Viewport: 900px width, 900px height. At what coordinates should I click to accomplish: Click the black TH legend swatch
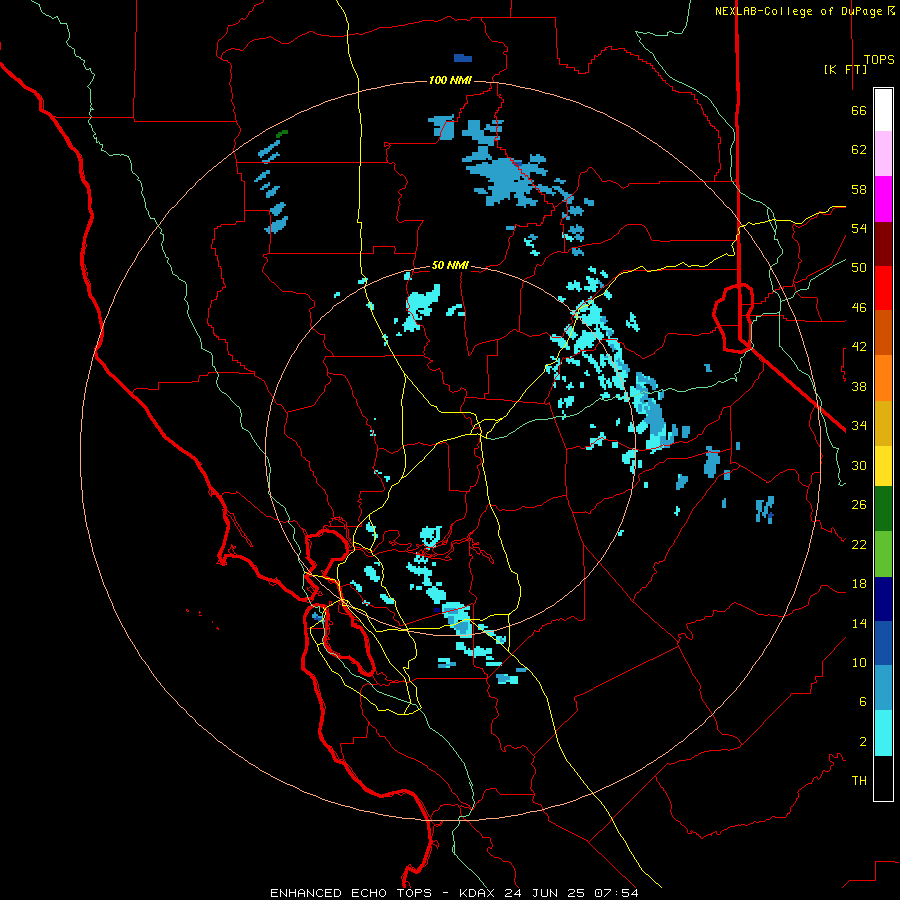point(883,778)
